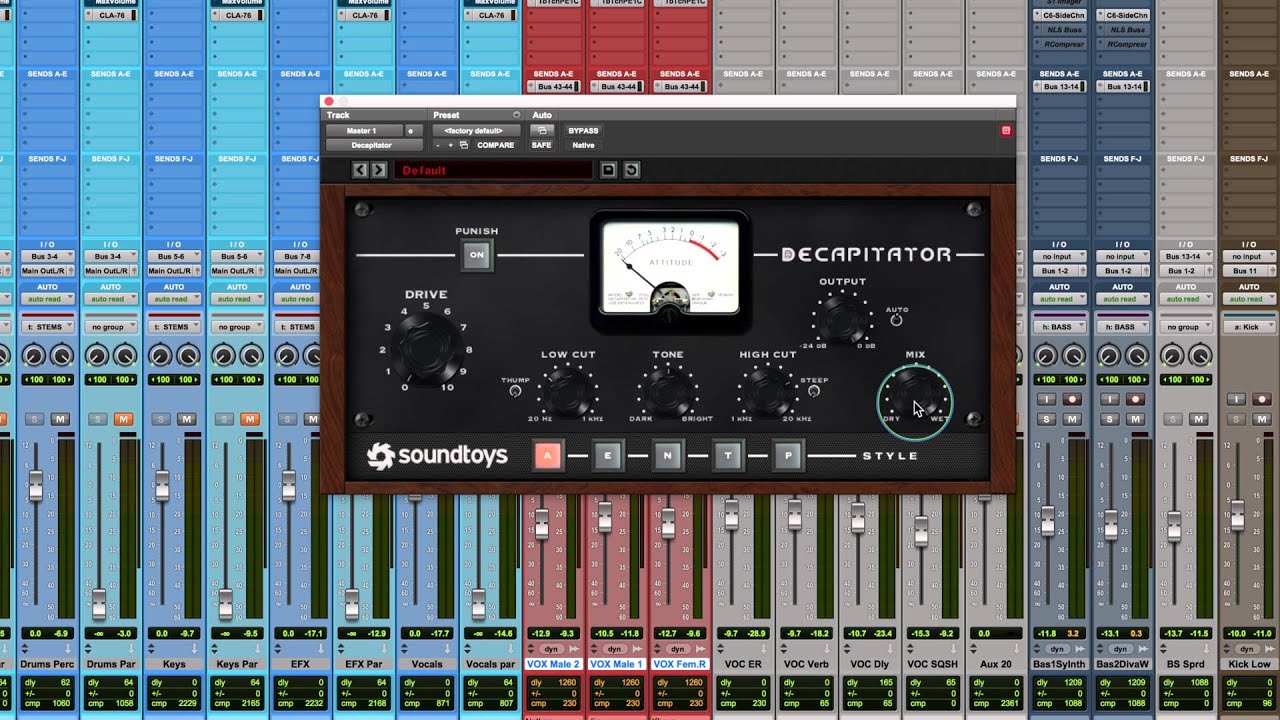This screenshot has height=720, width=1280.
Task: Record-arm the Kick Low track
Action: pyautogui.click(x=1263, y=399)
